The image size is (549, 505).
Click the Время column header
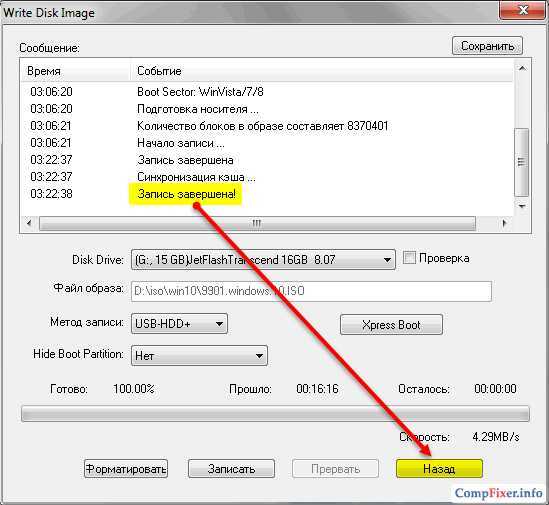76,71
